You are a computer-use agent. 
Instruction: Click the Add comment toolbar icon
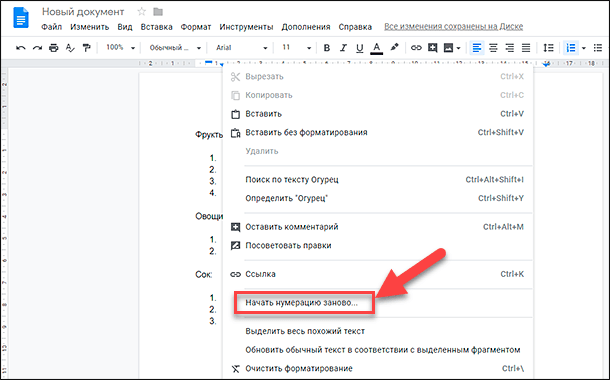pyautogui.click(x=433, y=48)
